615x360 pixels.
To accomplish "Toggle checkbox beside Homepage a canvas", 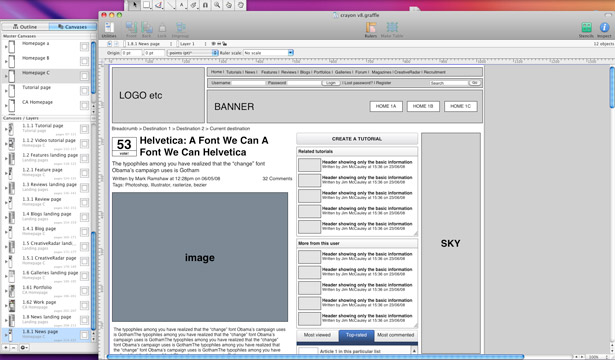I will click(x=84, y=47).
